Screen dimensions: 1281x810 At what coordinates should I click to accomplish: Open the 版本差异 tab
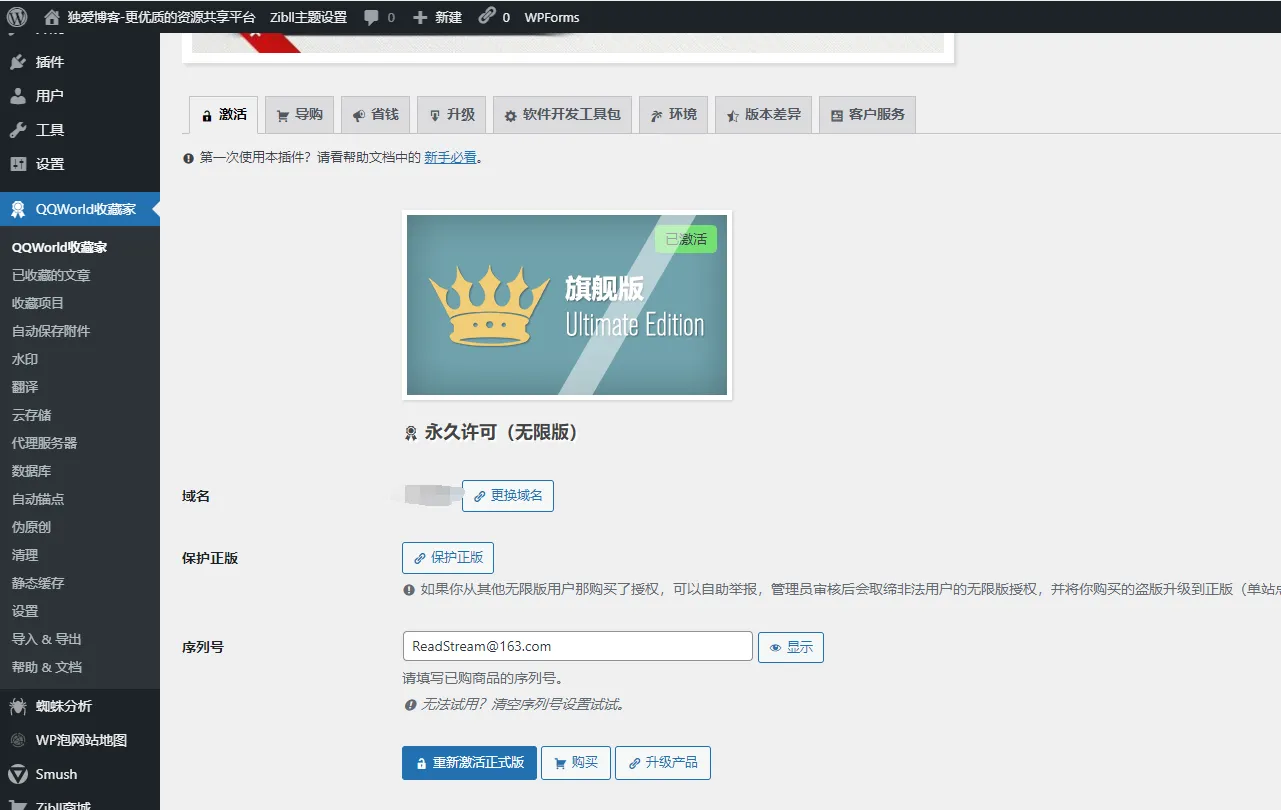(x=763, y=114)
